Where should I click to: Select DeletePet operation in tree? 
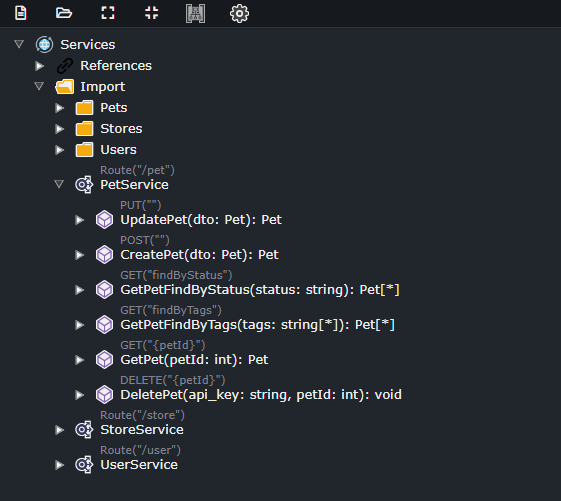point(261,395)
